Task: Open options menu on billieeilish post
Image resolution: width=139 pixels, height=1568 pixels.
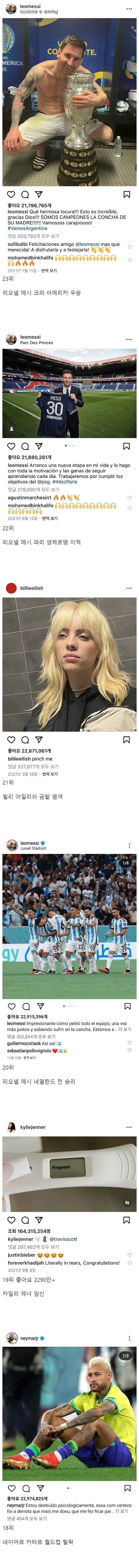Action: pos(129,588)
